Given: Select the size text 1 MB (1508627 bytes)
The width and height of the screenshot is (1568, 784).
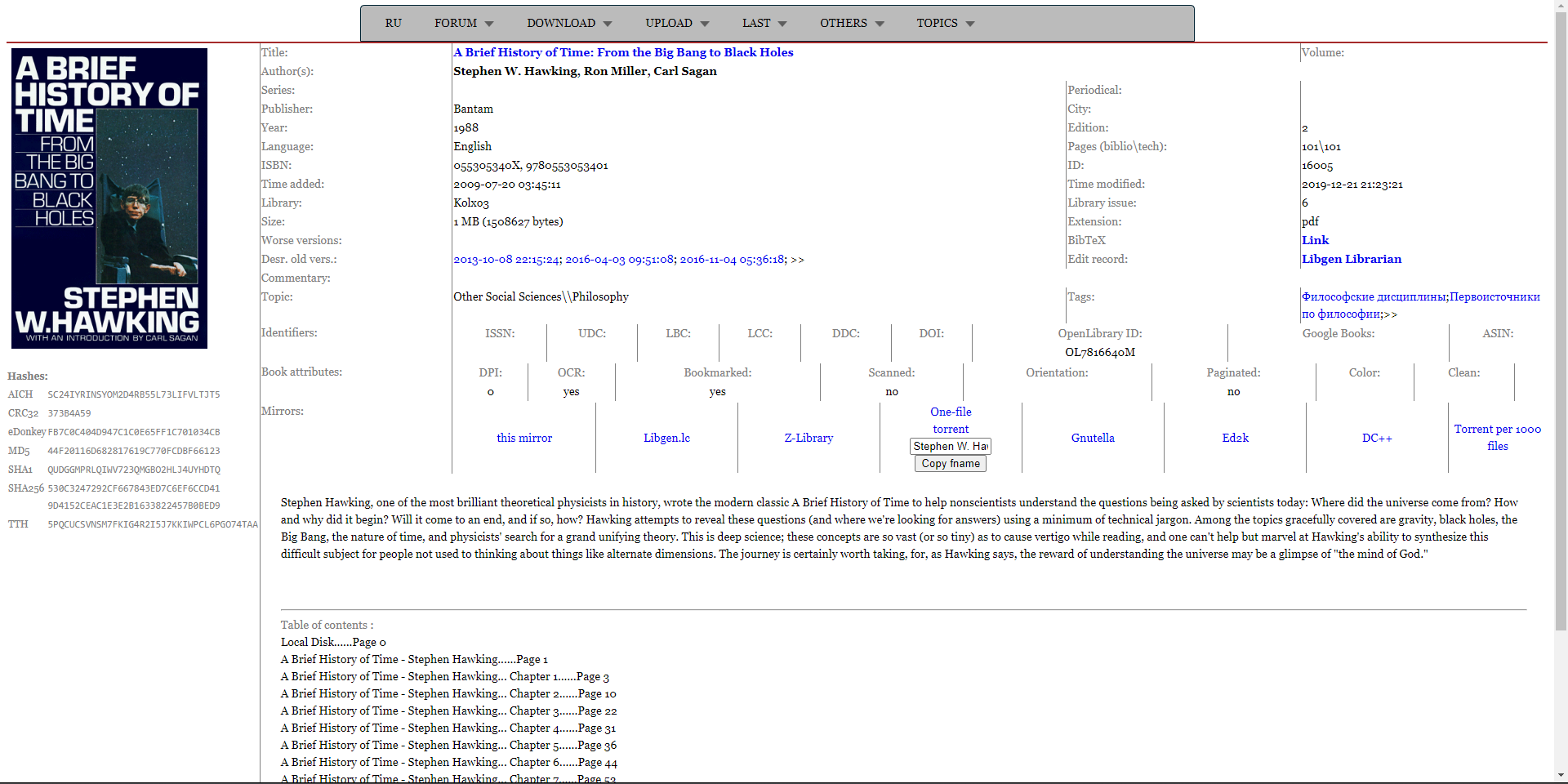Looking at the screenshot, I should [508, 221].
